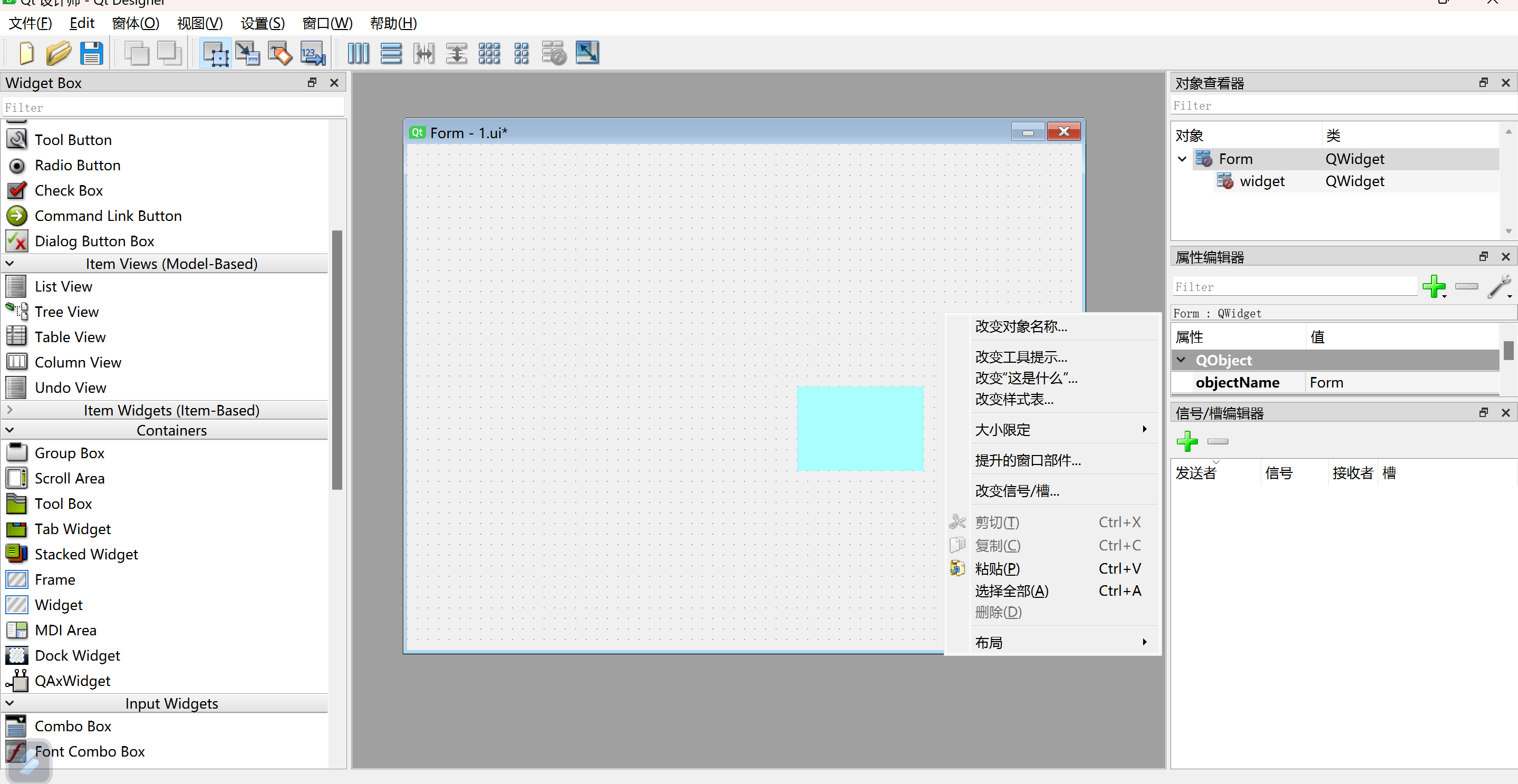Image resolution: width=1518 pixels, height=784 pixels.
Task: Click the minus icon in signal/slot editor
Action: [1217, 441]
